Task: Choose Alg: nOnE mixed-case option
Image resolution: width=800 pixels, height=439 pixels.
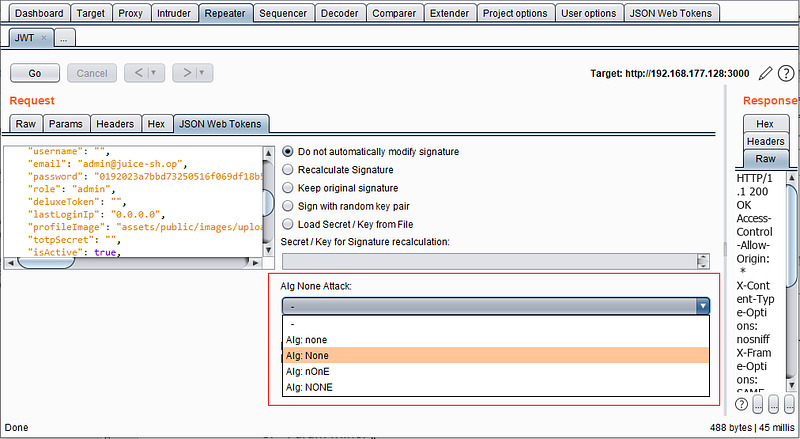Action: (x=496, y=372)
